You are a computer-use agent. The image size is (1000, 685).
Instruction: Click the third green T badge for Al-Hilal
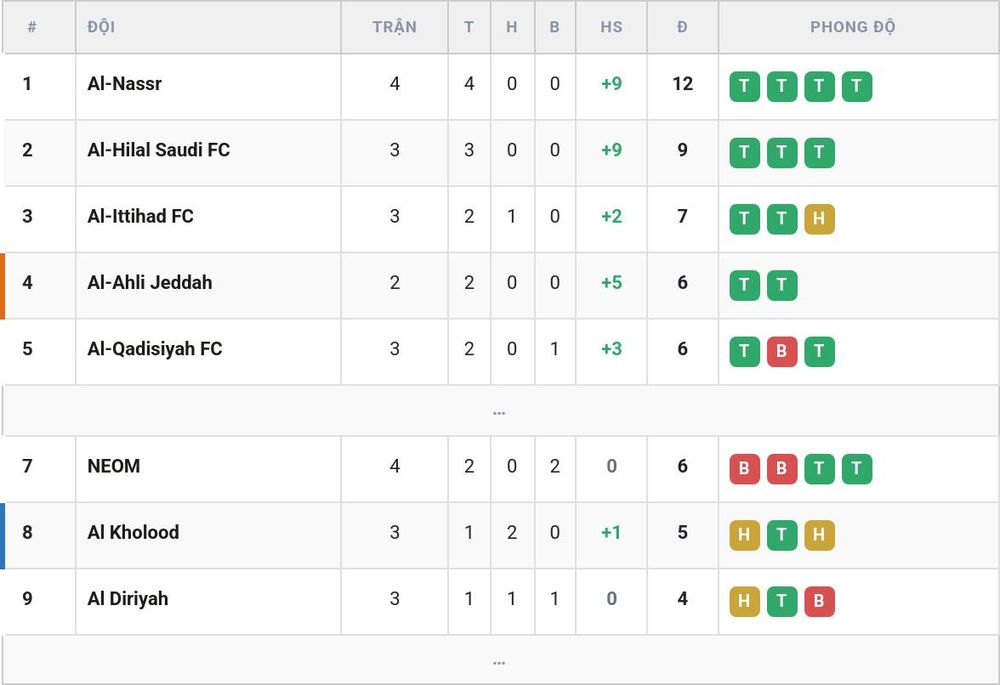pyautogui.click(x=819, y=152)
